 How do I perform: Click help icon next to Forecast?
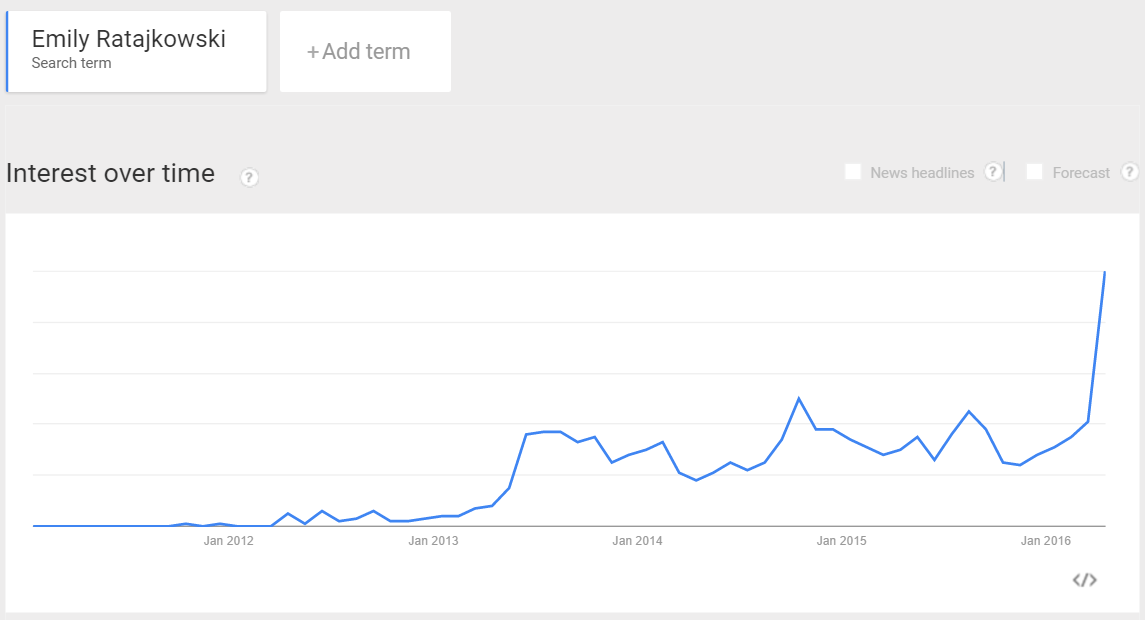(1129, 172)
